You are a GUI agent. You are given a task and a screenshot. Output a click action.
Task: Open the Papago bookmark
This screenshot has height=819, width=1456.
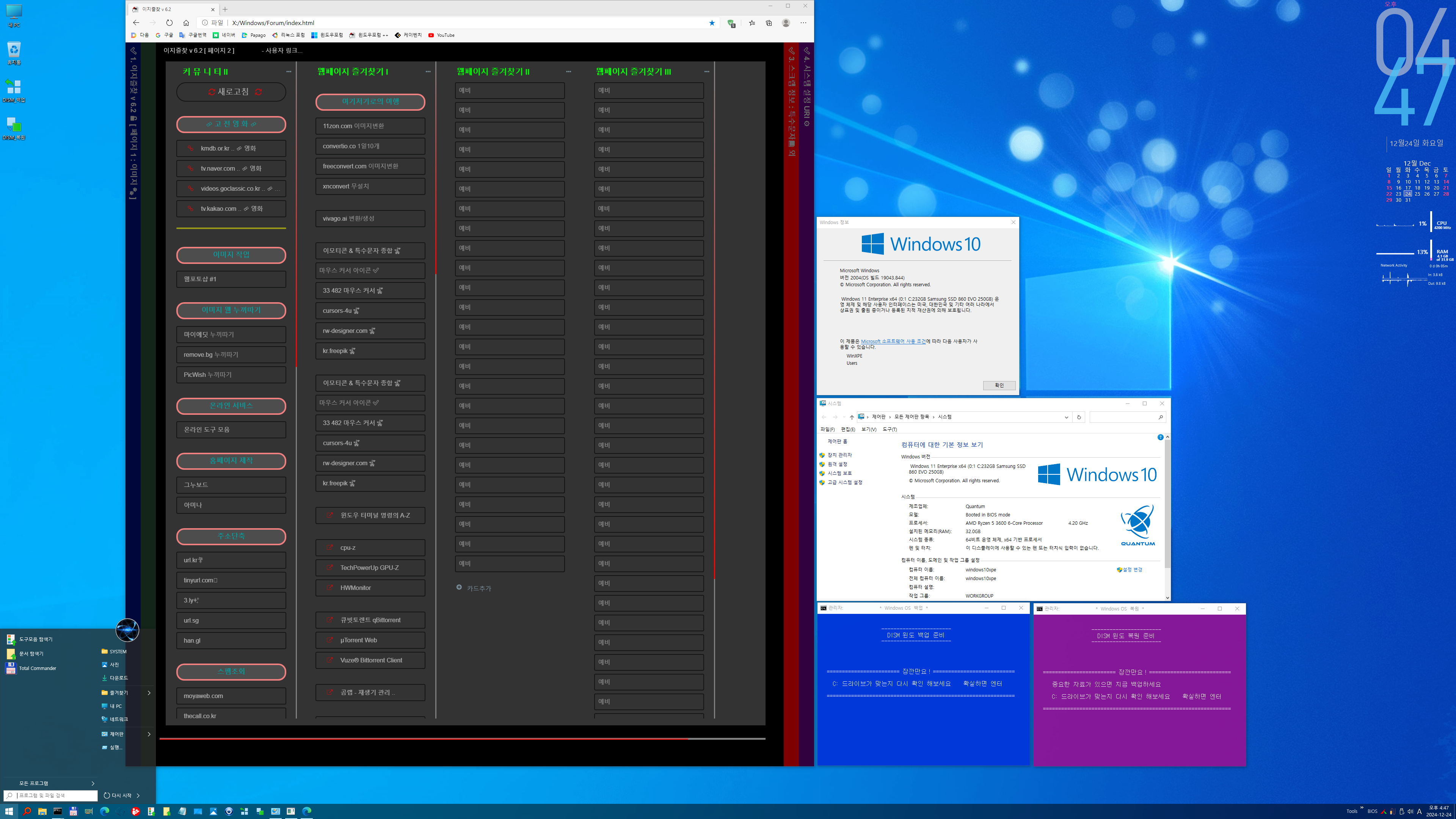tap(254, 35)
